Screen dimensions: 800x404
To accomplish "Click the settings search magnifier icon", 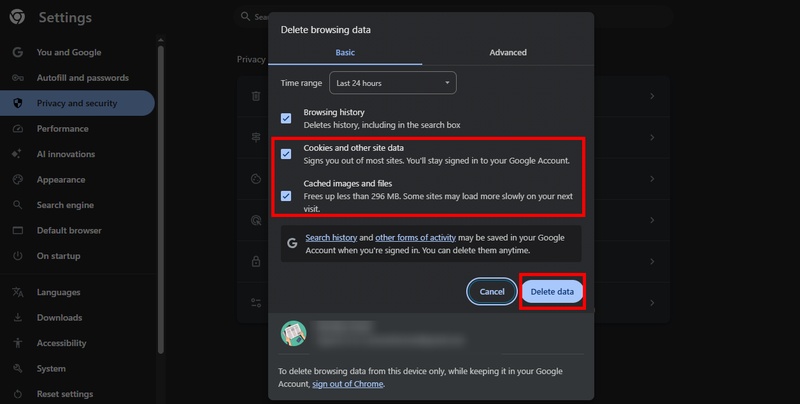I will 245,16.
